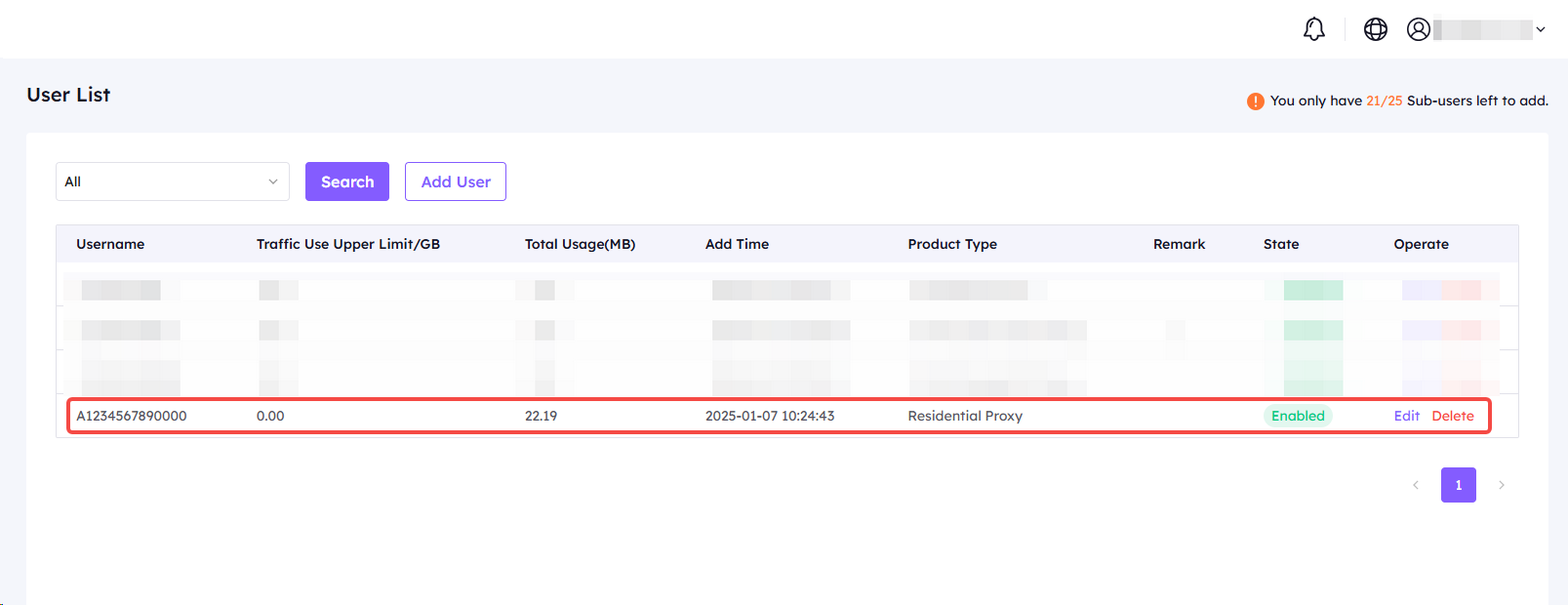Select the username cell A1234567890000

click(x=132, y=416)
